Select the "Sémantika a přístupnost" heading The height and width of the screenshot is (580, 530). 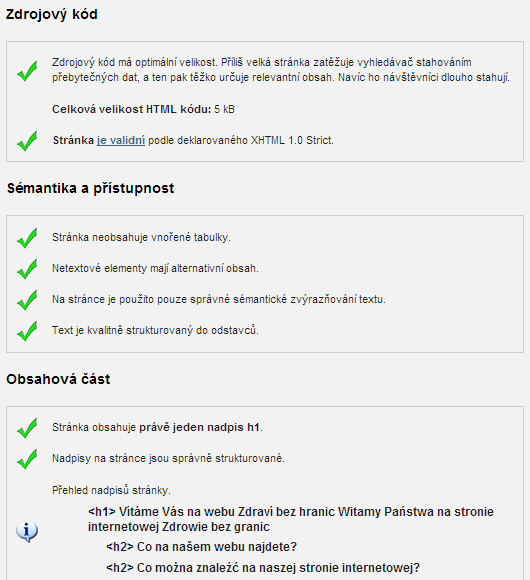91,188
